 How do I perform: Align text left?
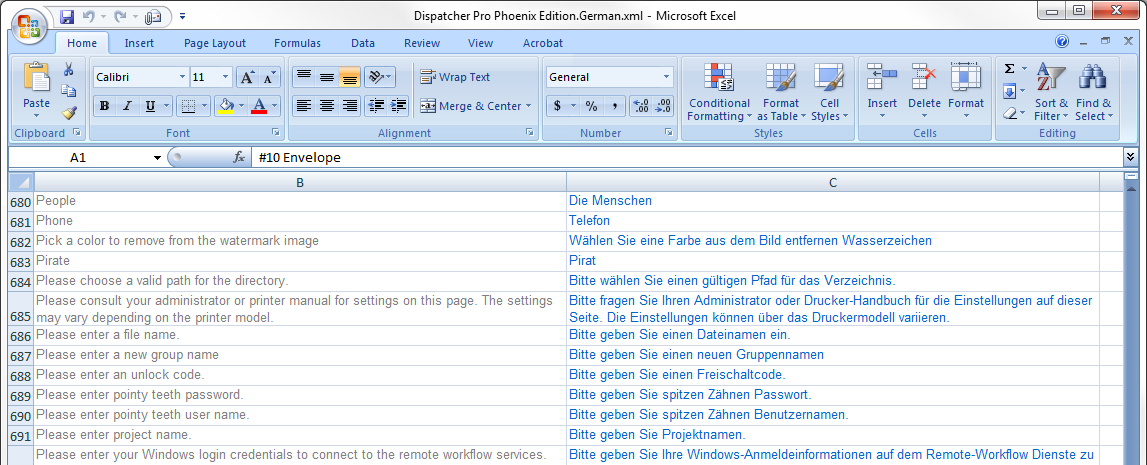(303, 106)
